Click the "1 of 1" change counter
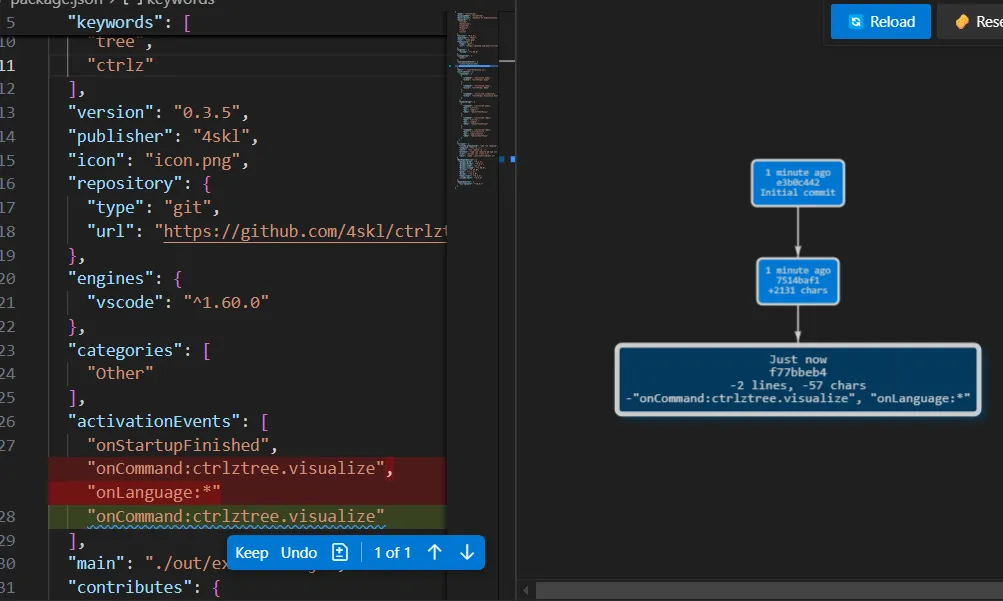The width and height of the screenshot is (1003, 601). 392,552
